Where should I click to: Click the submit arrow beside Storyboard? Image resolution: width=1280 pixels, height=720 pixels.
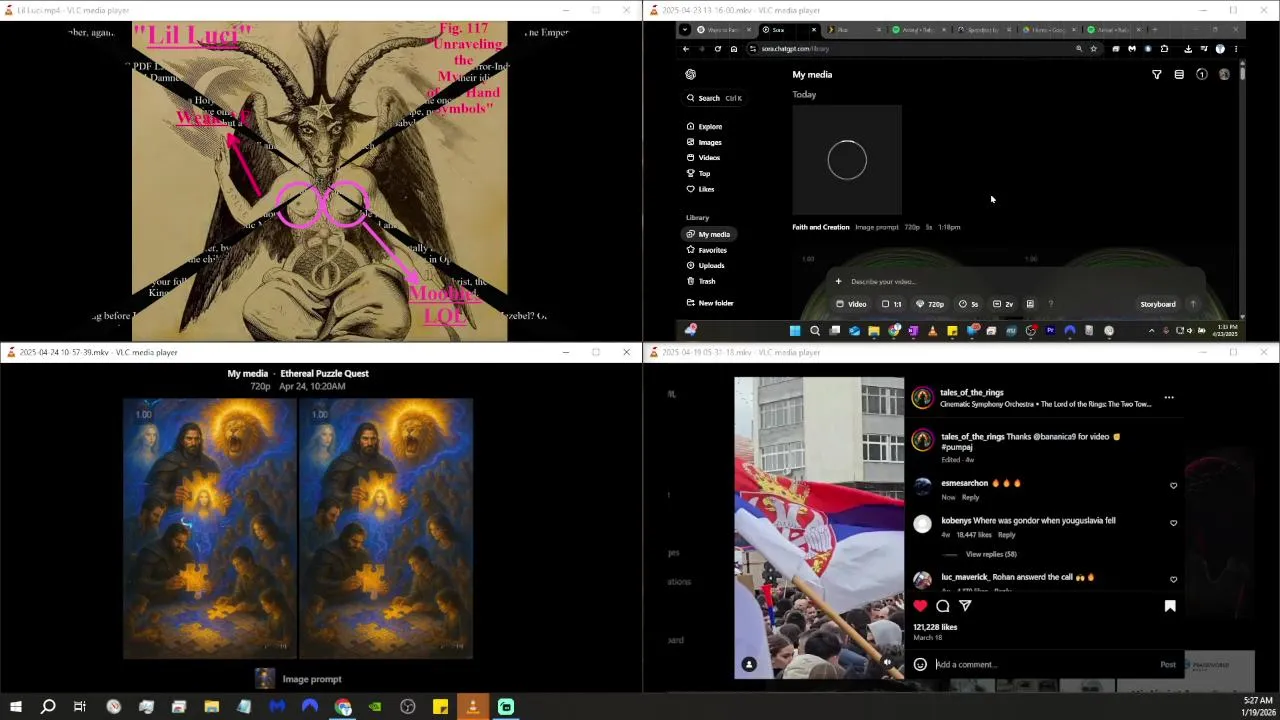(x=1193, y=304)
